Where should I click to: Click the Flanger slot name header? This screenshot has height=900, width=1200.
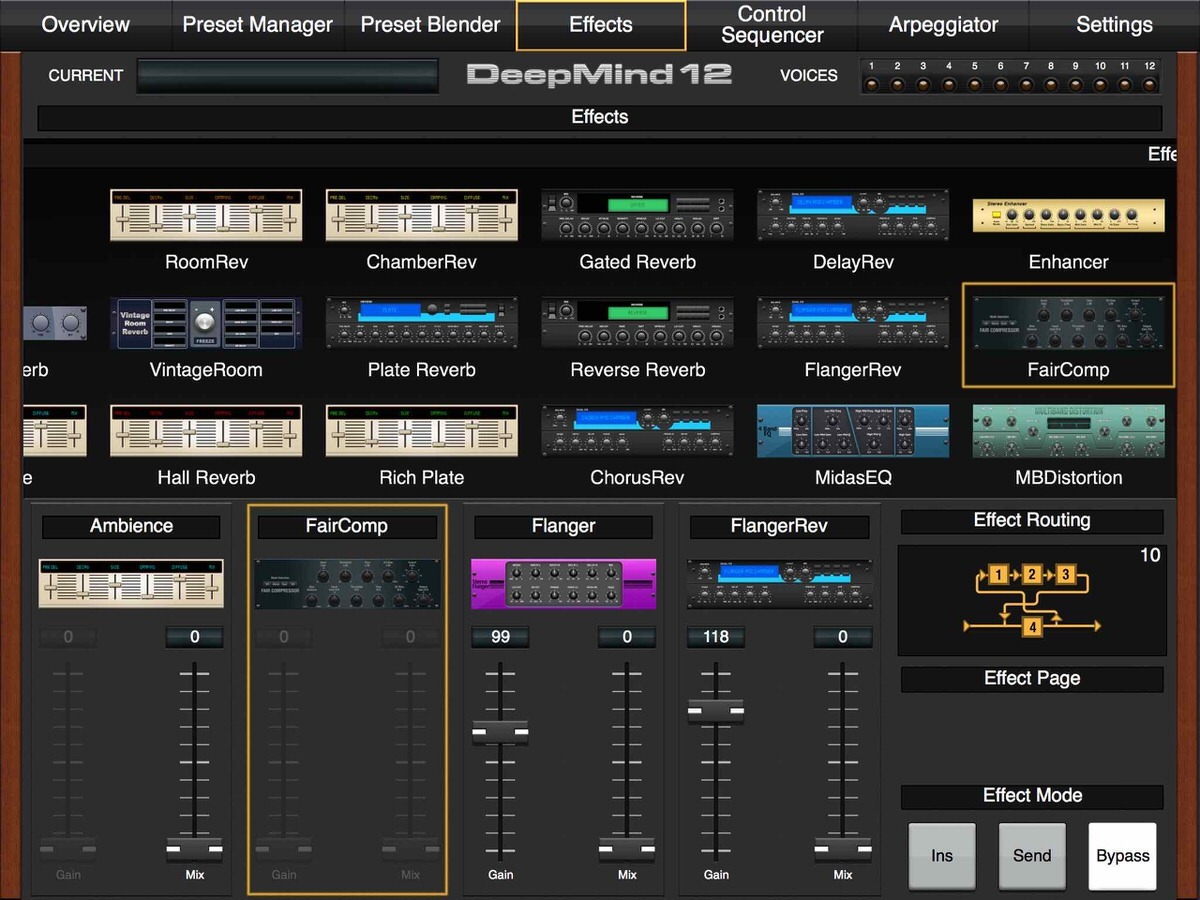tap(564, 526)
